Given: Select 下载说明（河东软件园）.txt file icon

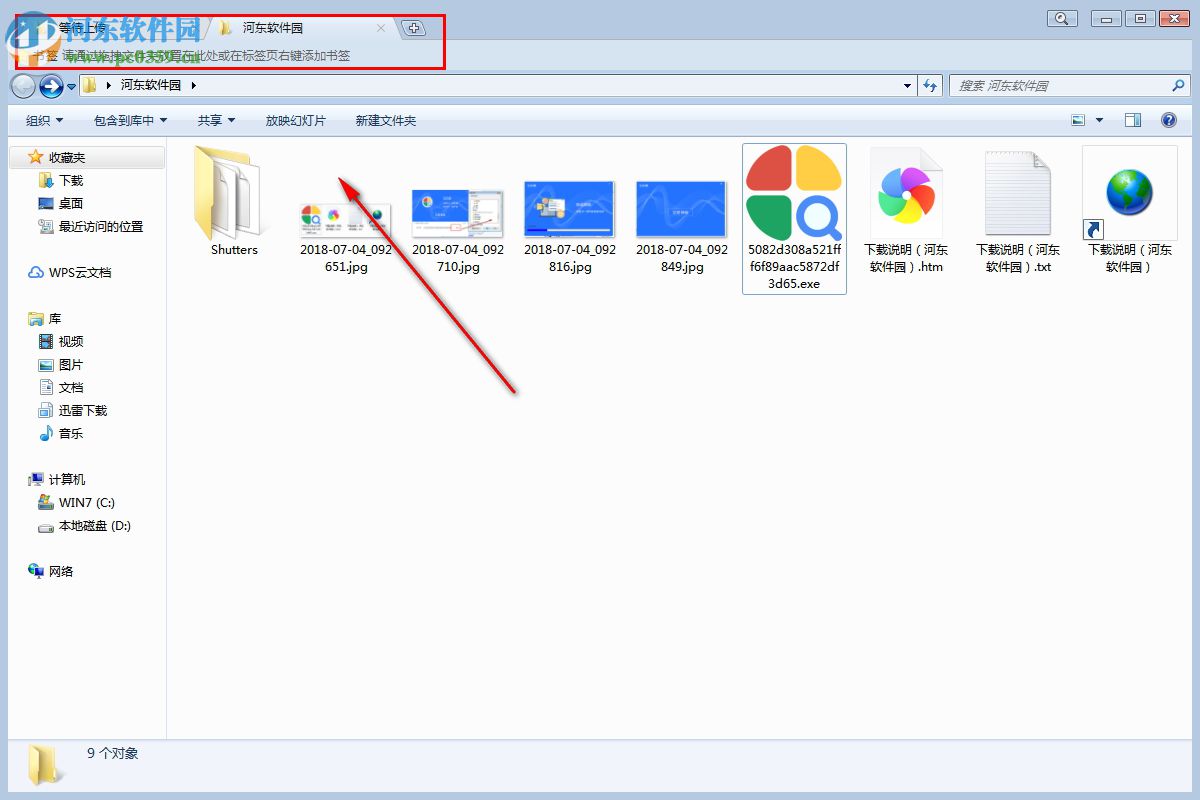Looking at the screenshot, I should tap(1018, 192).
